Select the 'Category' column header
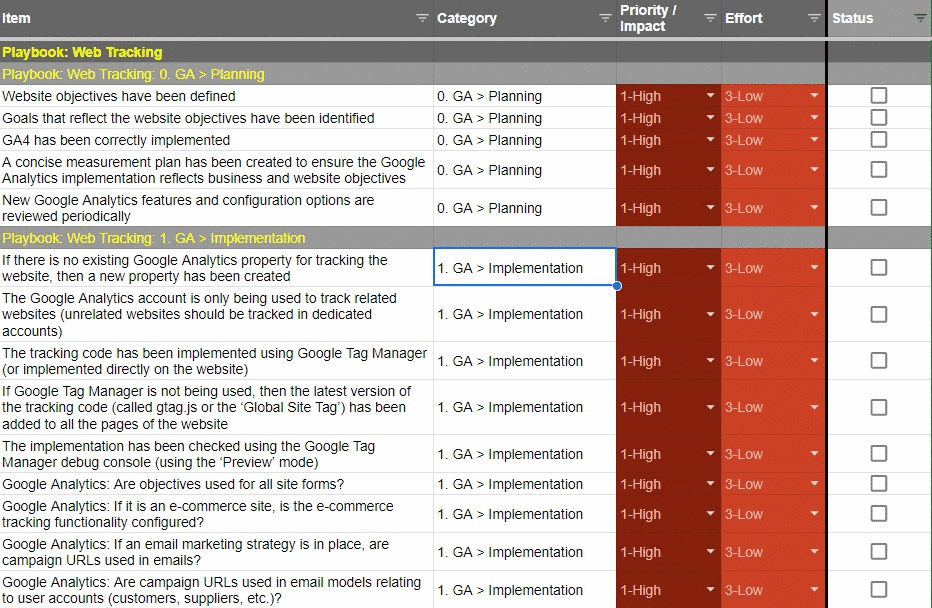Viewport: 932px width, 608px height. click(525, 18)
